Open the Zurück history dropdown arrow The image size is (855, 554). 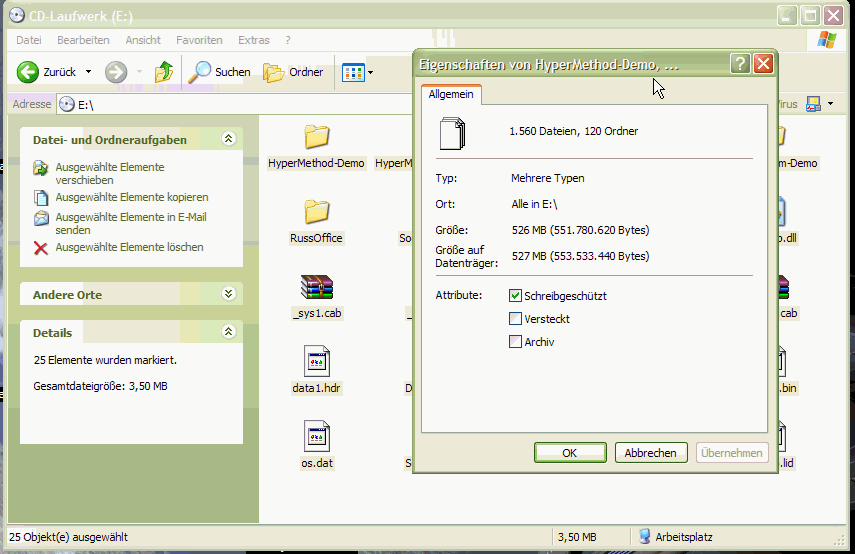click(x=88, y=72)
